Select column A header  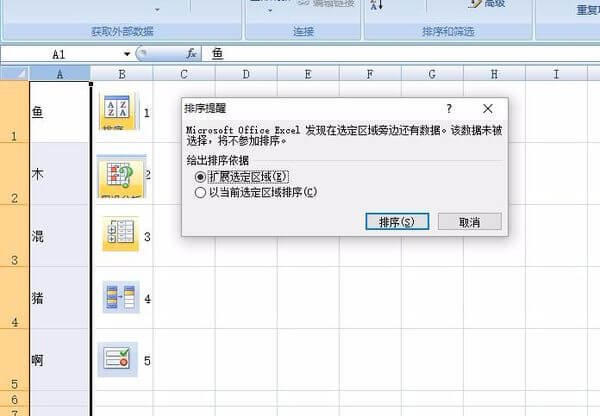[x=59, y=74]
